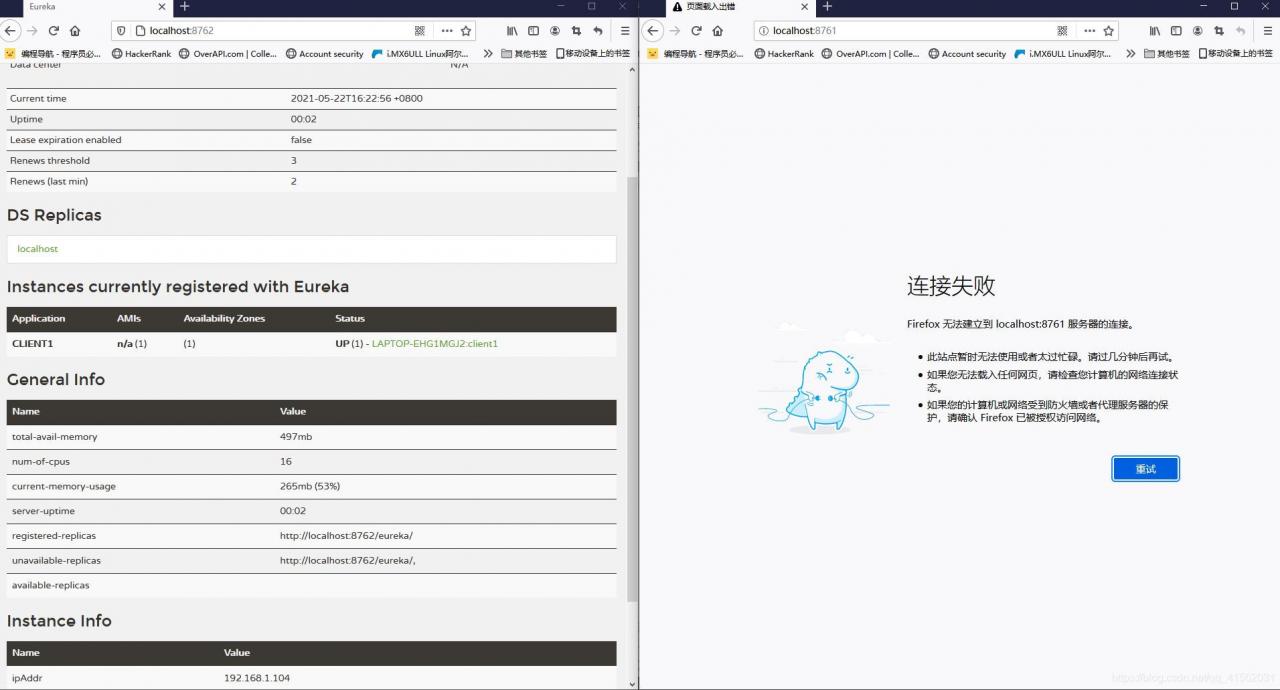
Task: Open hamburger menu in localhost:8761 window
Action: (x=1268, y=31)
